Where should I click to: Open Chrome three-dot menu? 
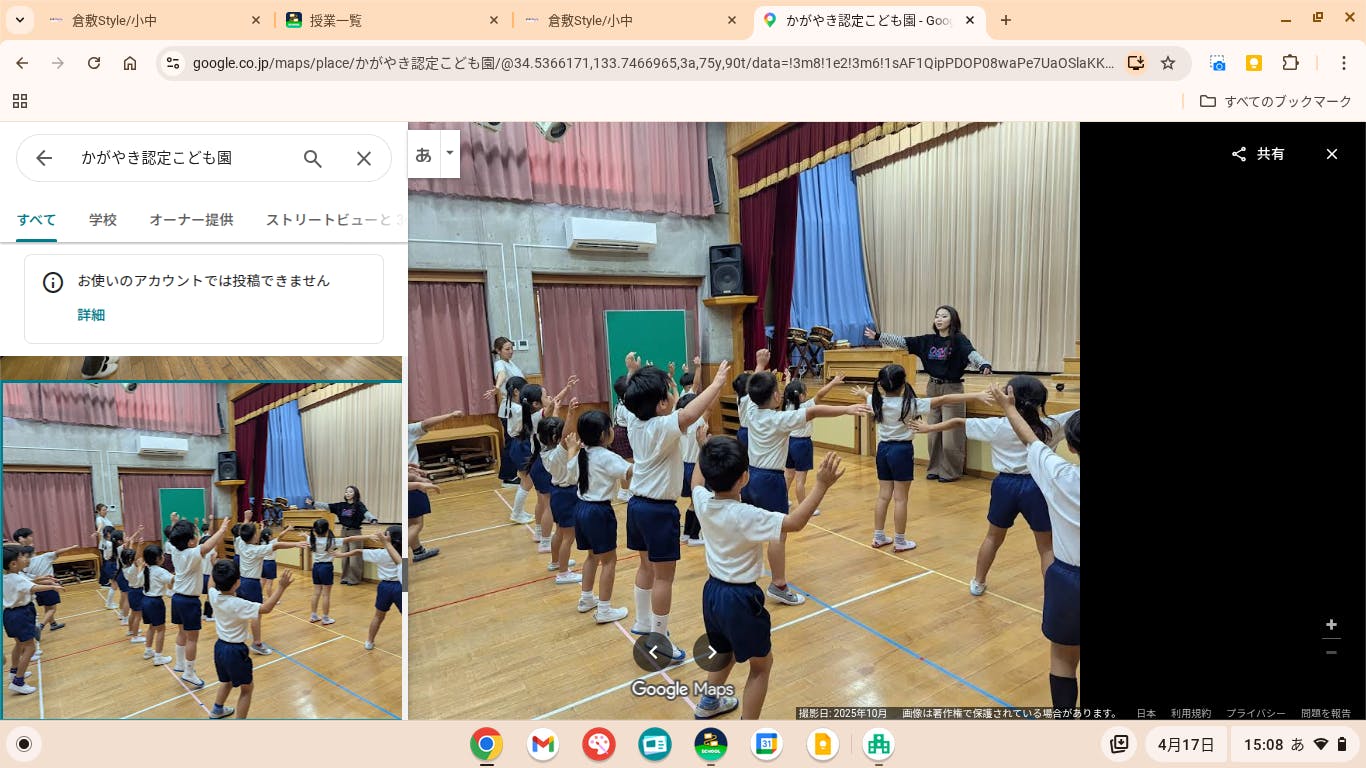(1345, 63)
